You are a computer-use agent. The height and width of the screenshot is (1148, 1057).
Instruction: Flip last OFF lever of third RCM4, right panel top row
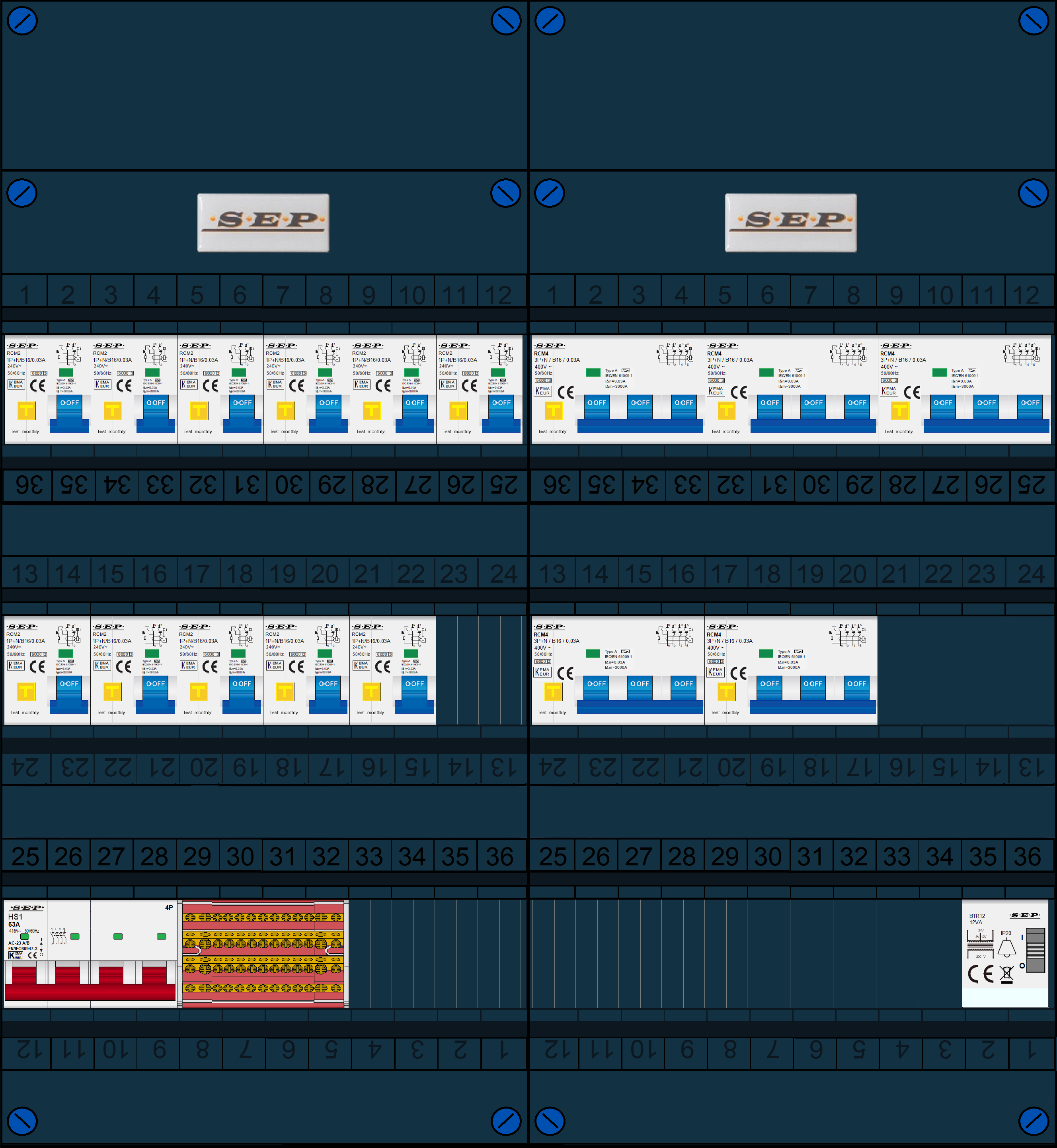pos(1030,407)
